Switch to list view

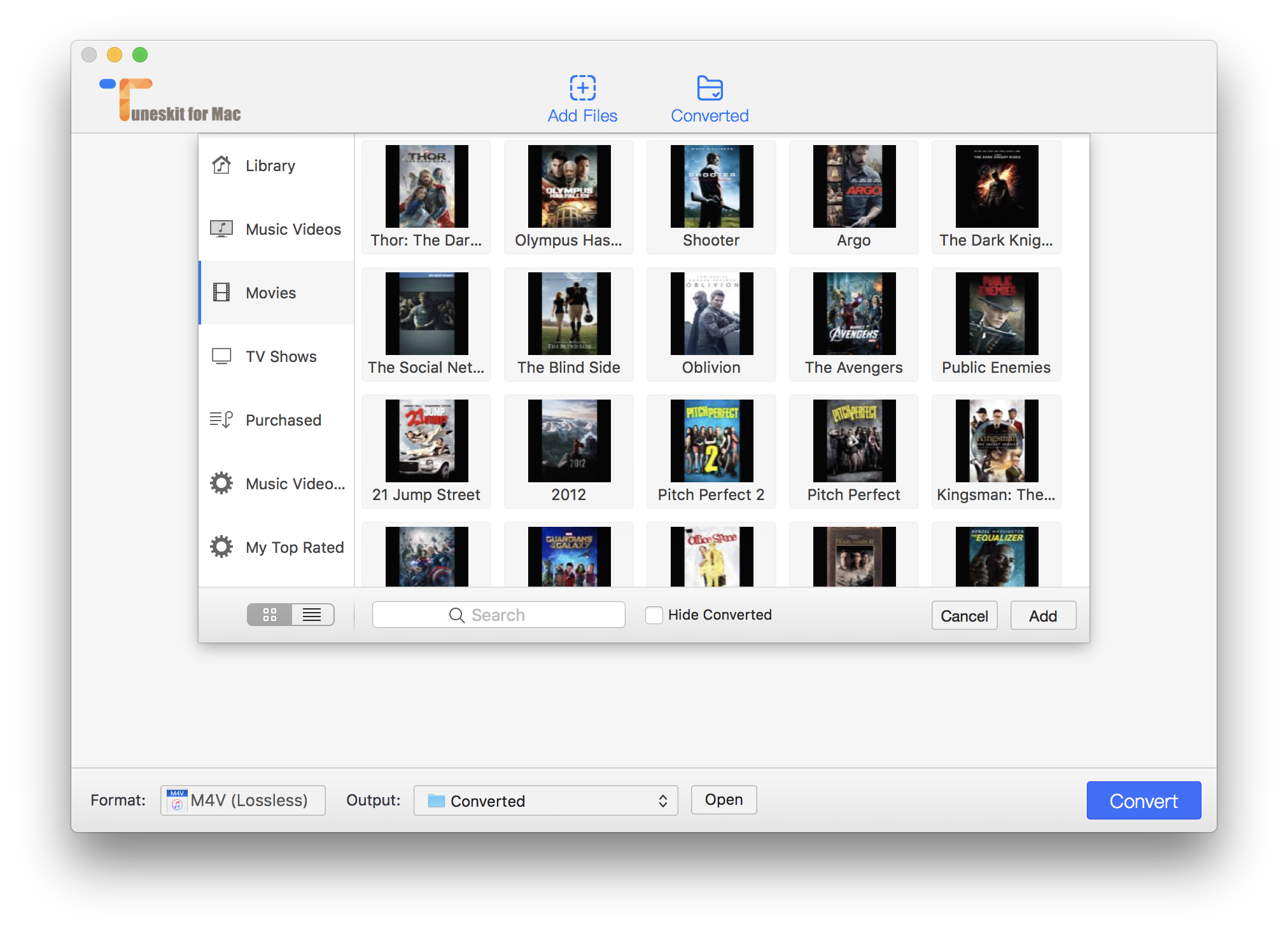pos(312,615)
